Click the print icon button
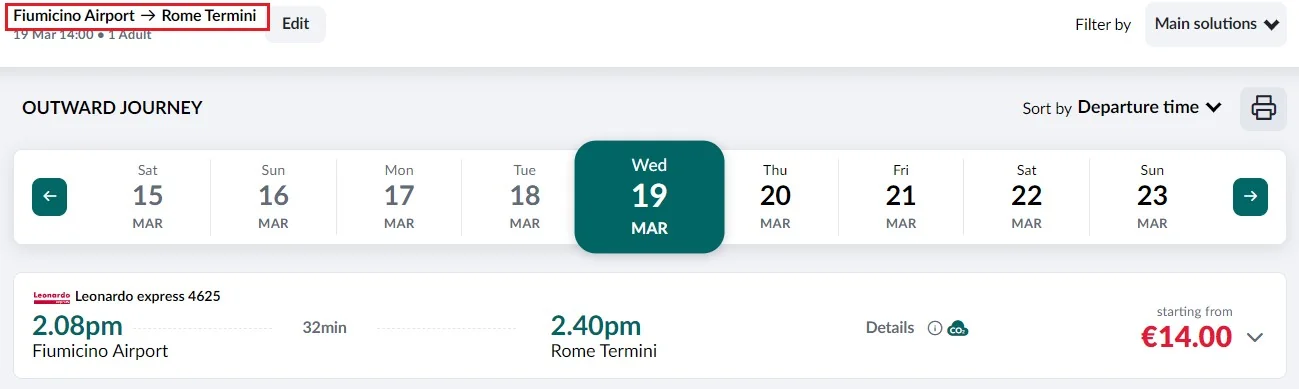Image resolution: width=1299 pixels, height=389 pixels. [x=1263, y=108]
